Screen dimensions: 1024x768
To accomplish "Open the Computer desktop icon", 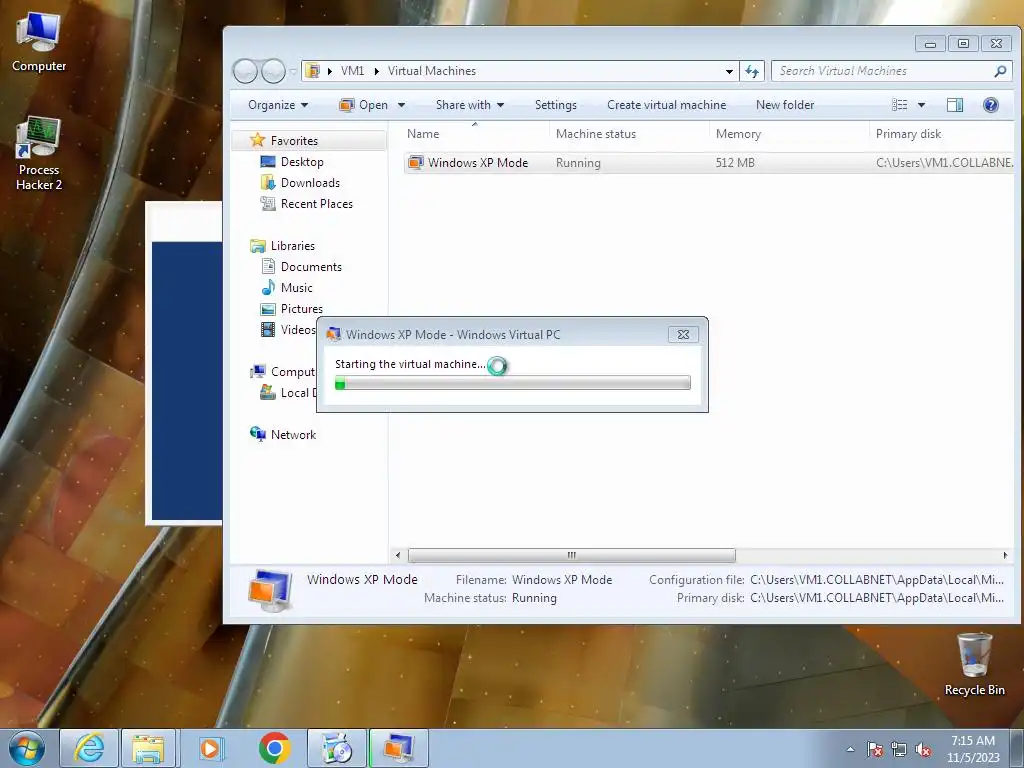I will coord(39,42).
